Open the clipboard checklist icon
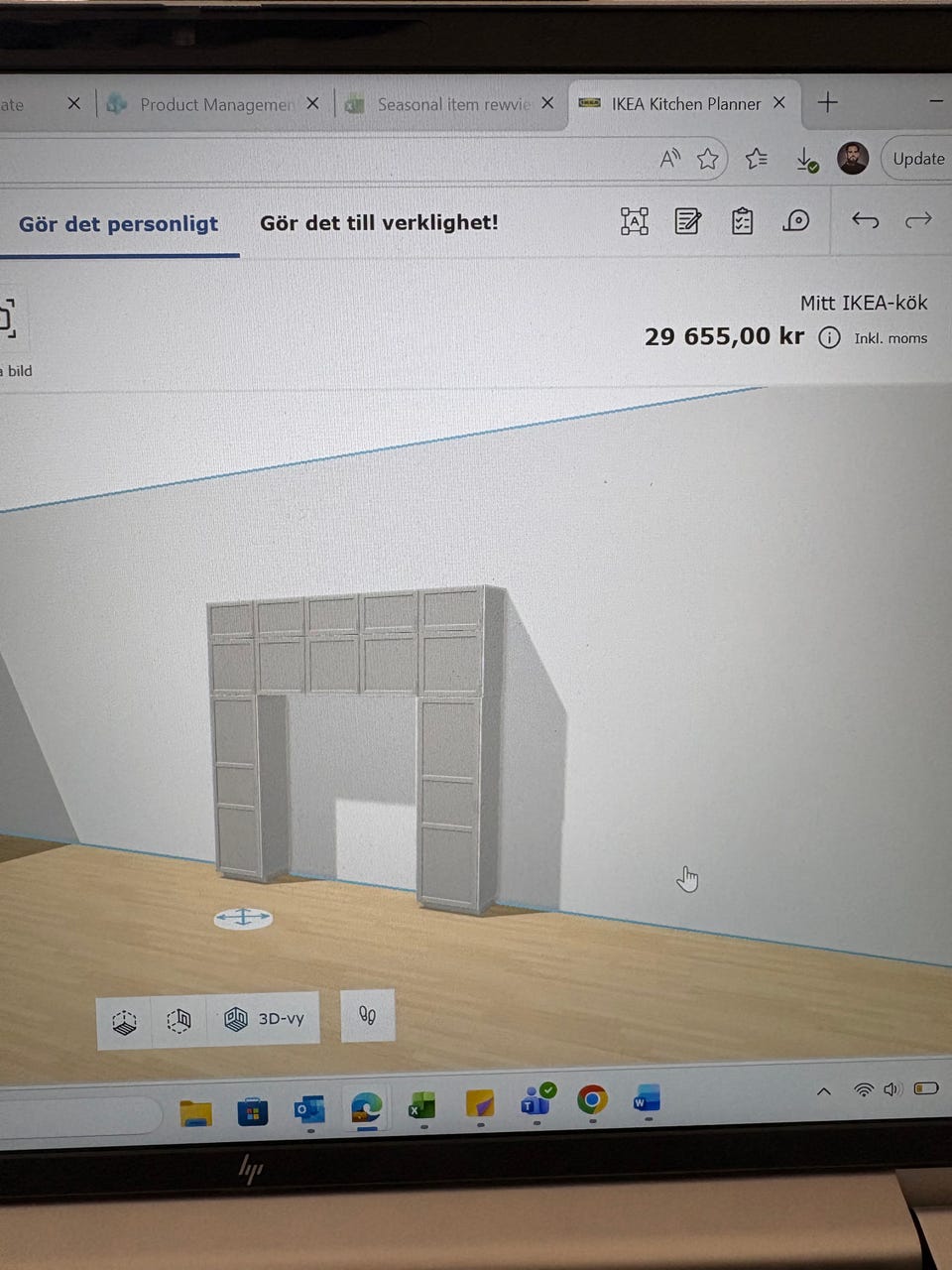 point(742,220)
